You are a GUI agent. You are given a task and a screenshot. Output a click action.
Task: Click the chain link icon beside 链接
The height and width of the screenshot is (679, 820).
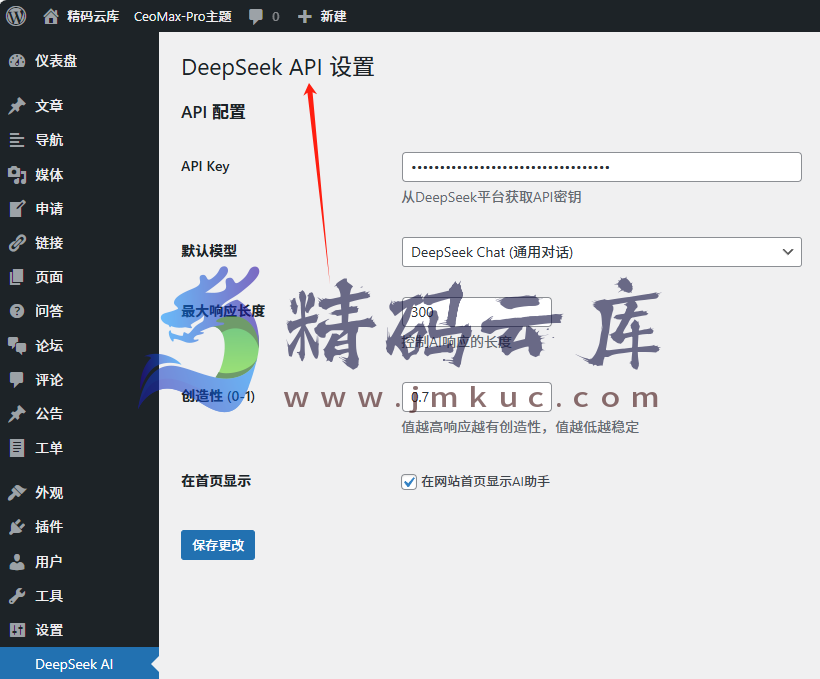click(17, 243)
